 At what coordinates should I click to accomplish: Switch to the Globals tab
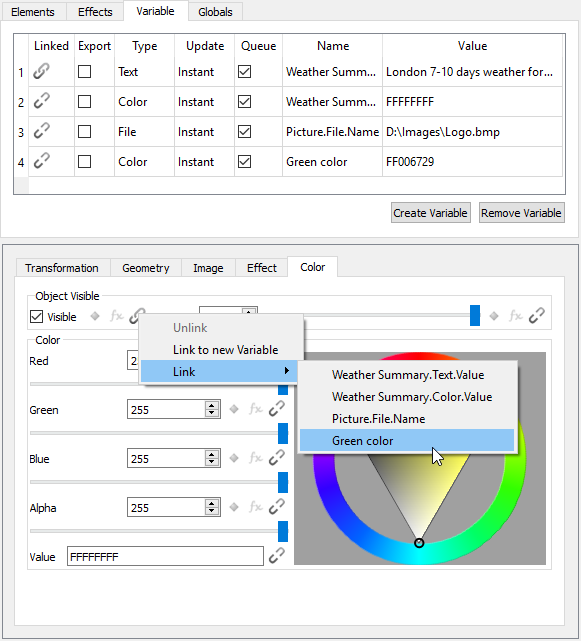coord(215,12)
